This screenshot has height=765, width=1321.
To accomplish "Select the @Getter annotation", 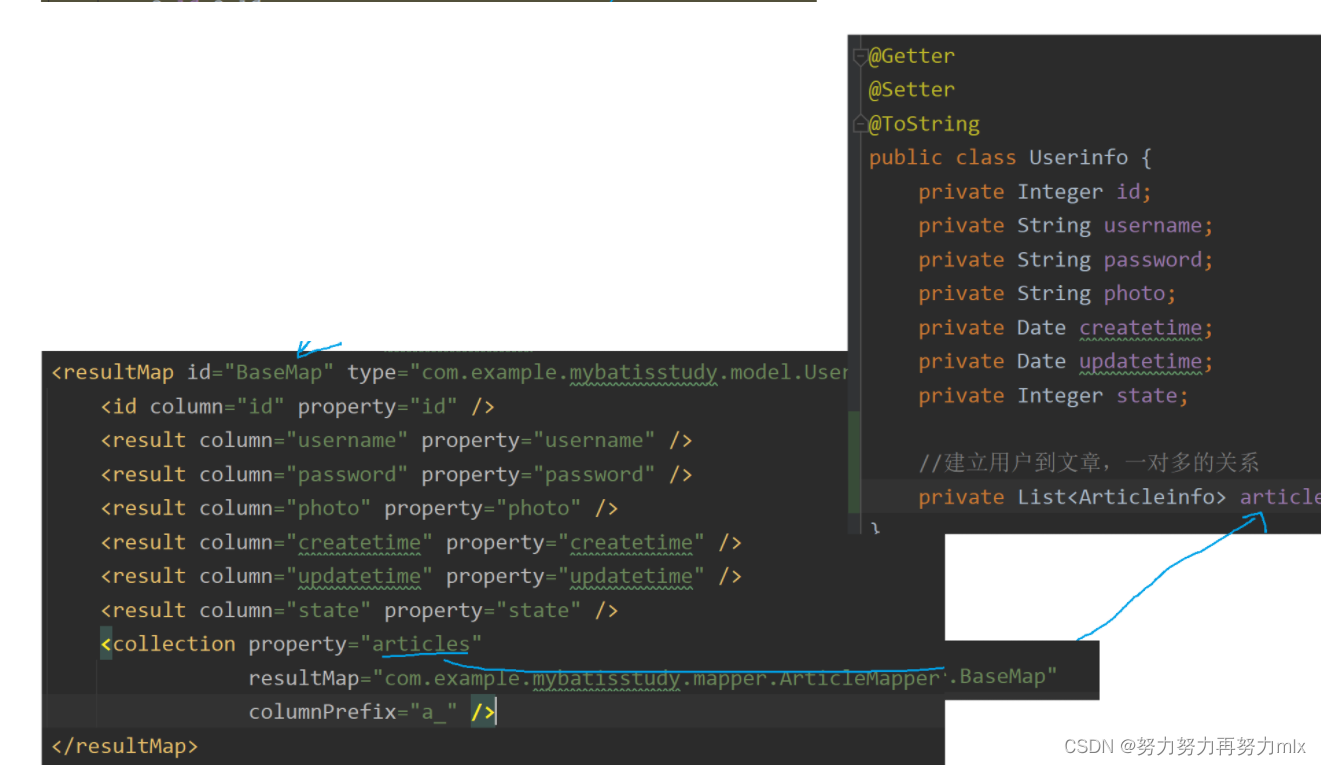I will click(x=911, y=56).
